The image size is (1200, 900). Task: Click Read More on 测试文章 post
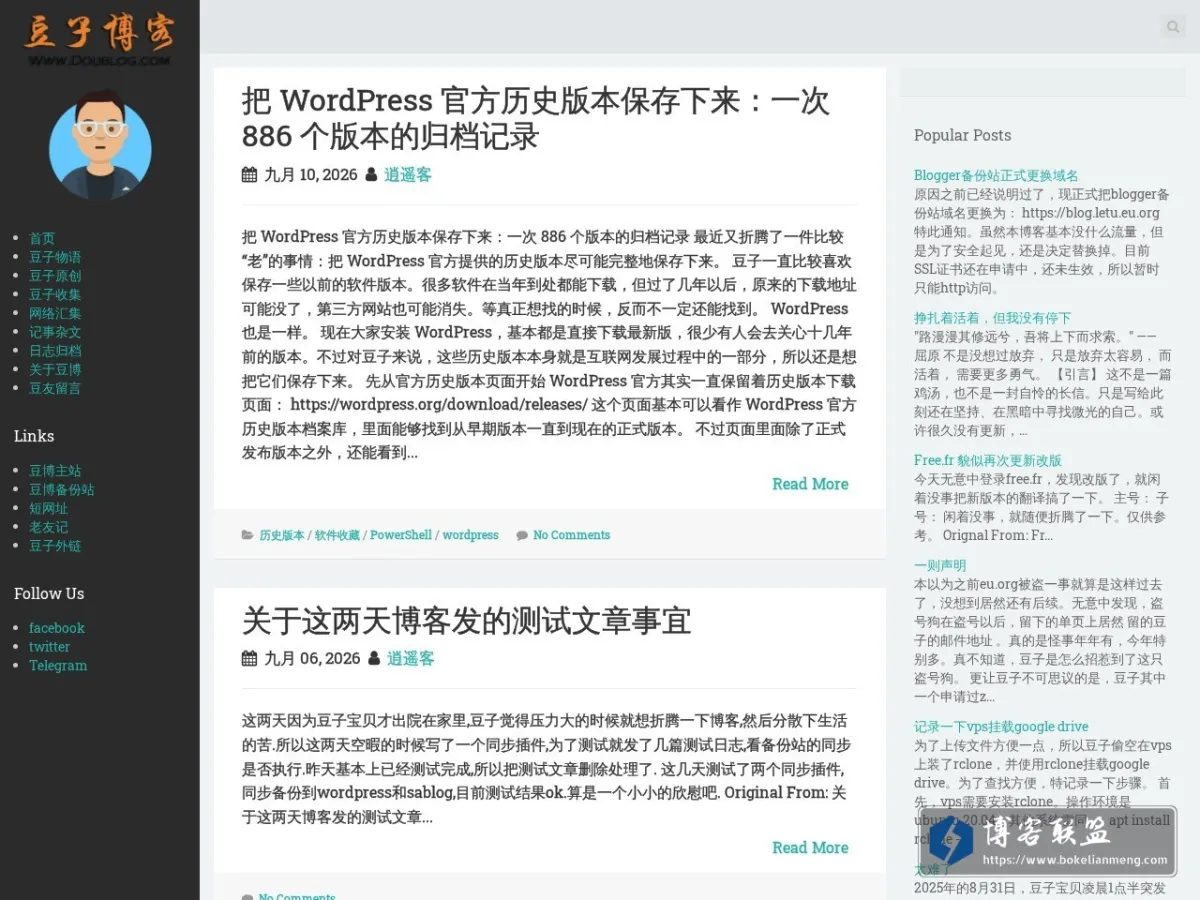[810, 848]
